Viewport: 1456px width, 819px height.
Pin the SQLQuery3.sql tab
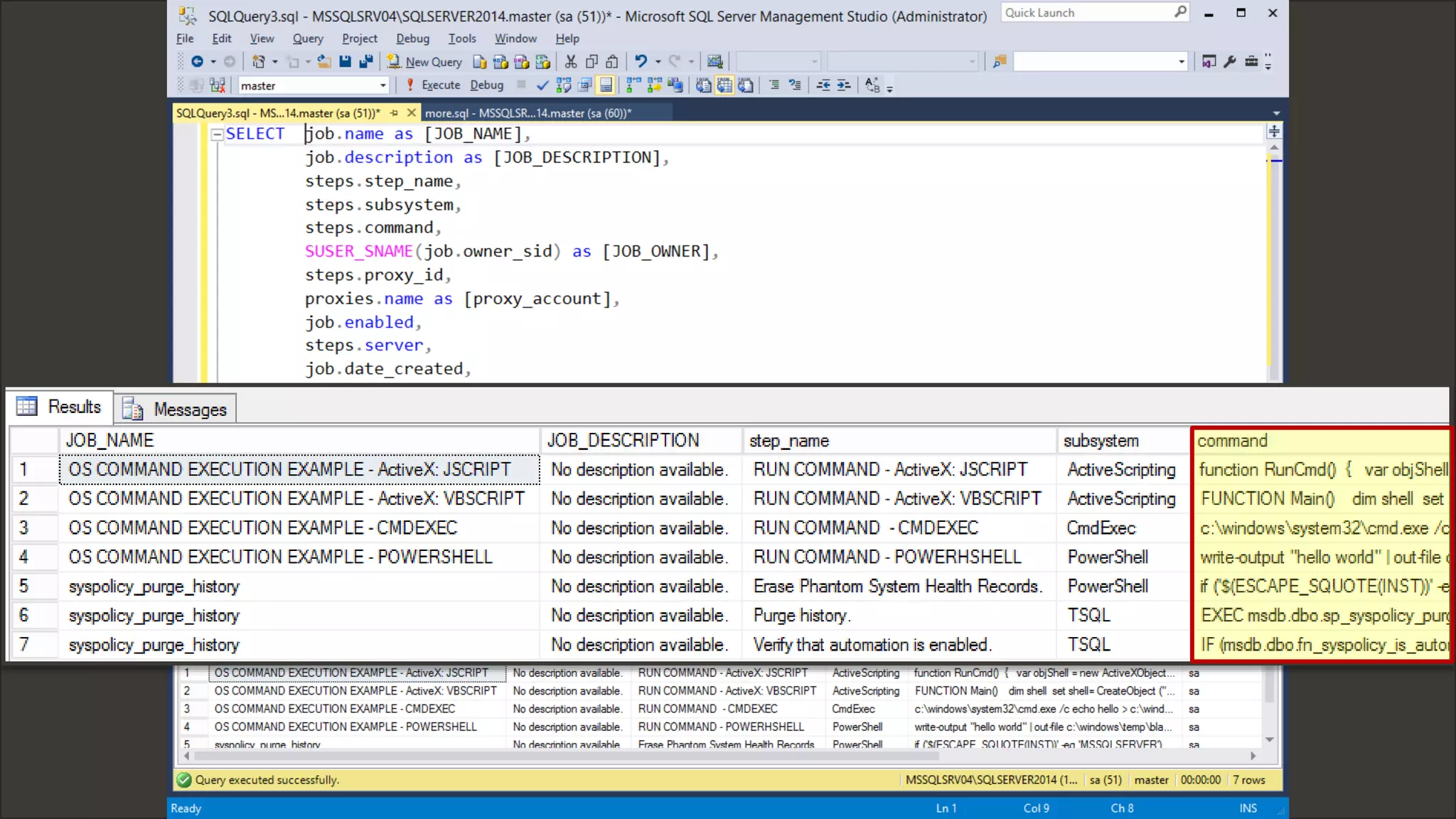[x=394, y=113]
